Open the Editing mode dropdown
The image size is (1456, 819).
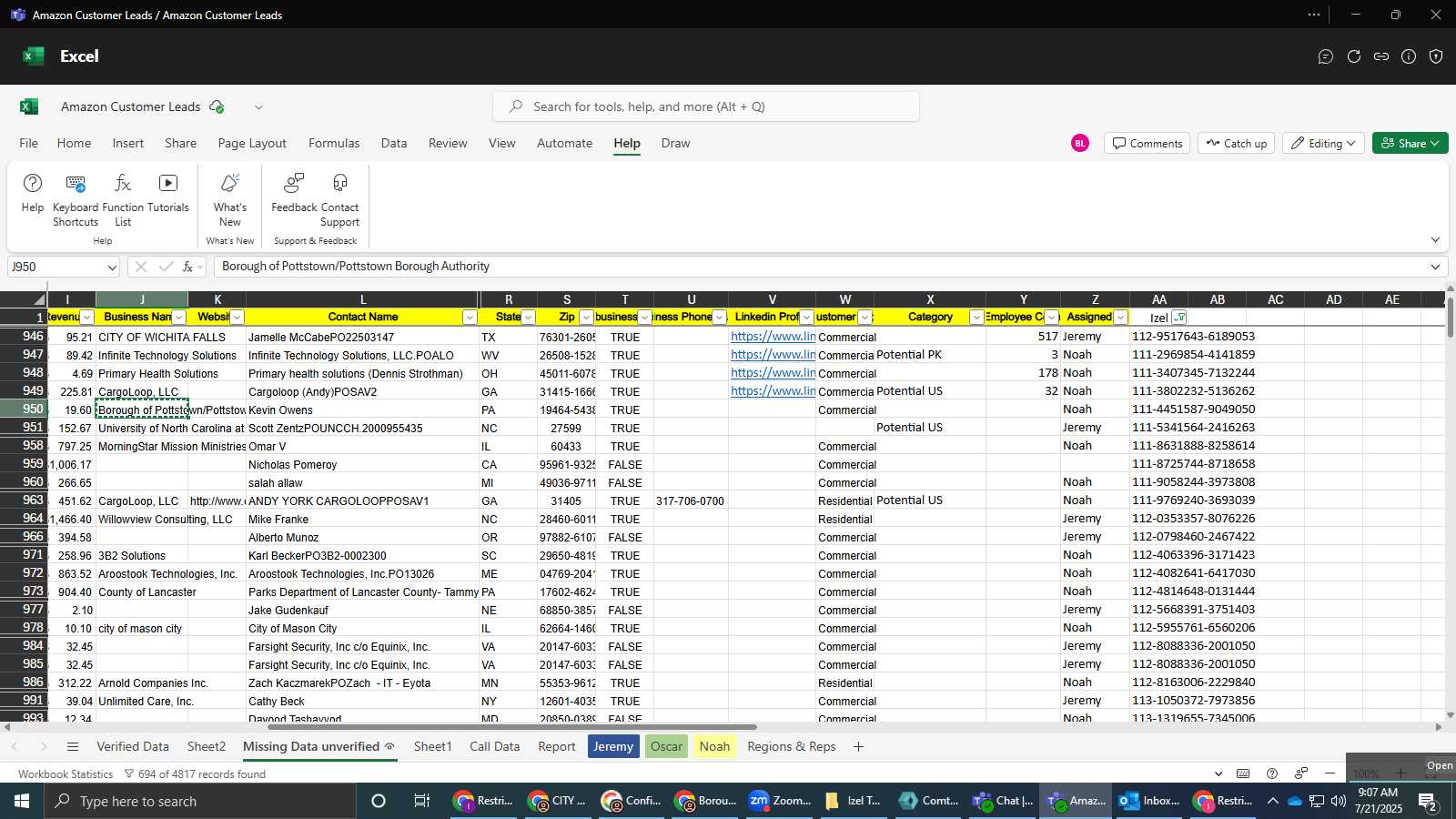tap(1322, 143)
